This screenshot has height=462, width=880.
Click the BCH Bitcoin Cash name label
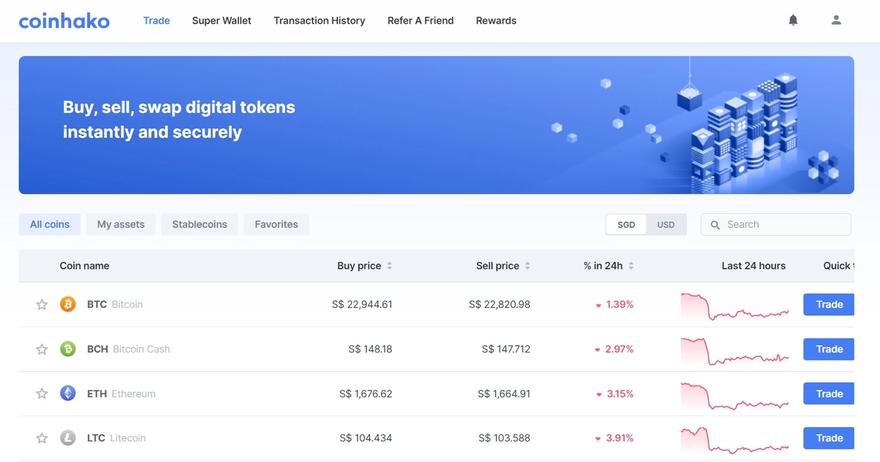[129, 349]
